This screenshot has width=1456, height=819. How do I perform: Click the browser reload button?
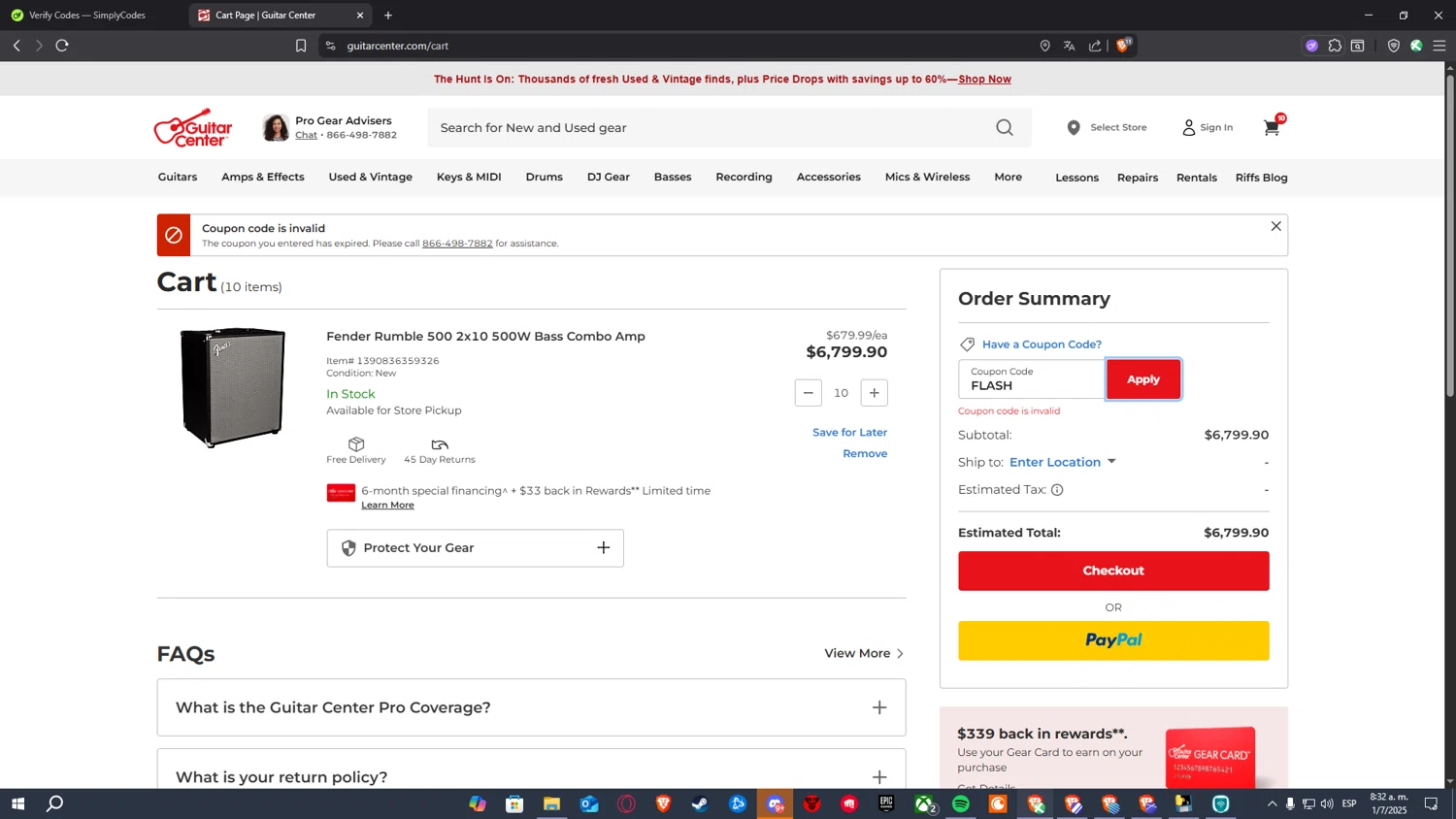(x=62, y=46)
